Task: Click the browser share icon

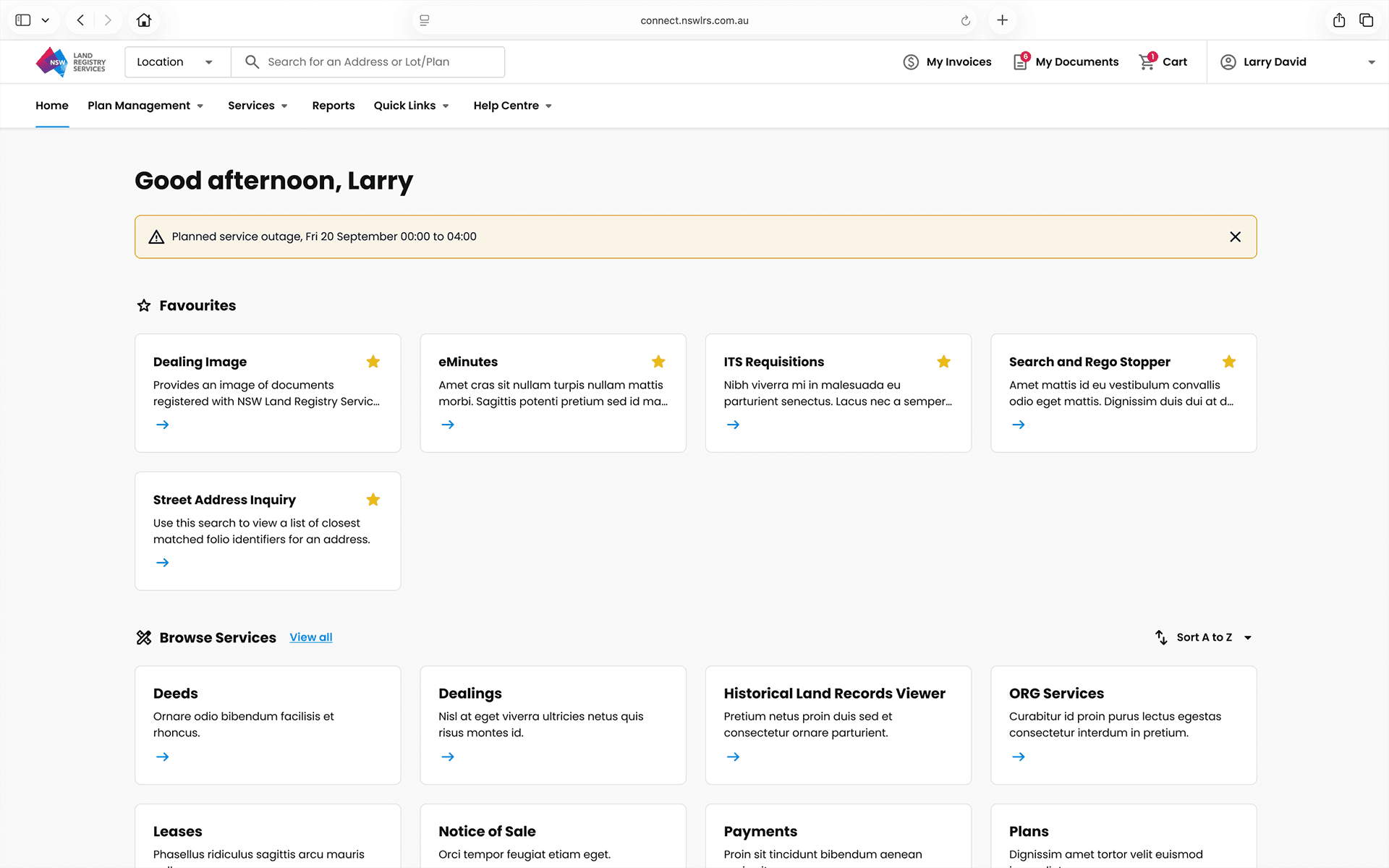Action: tap(1338, 20)
